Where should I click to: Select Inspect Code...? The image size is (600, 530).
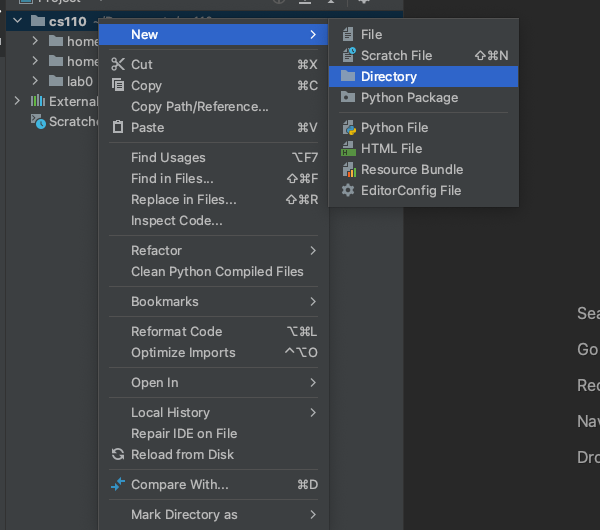213,220
